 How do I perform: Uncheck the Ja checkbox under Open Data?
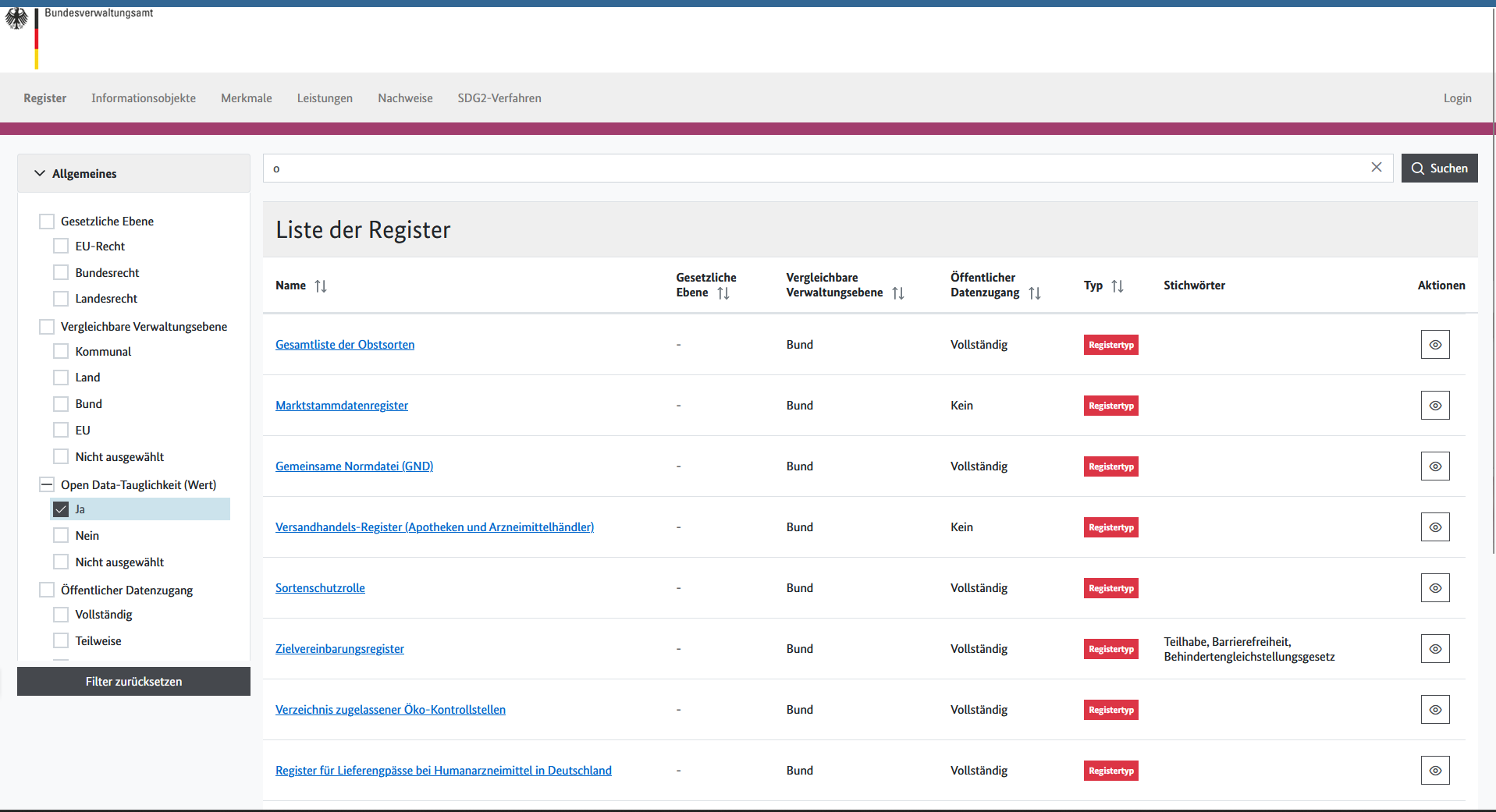point(61,509)
